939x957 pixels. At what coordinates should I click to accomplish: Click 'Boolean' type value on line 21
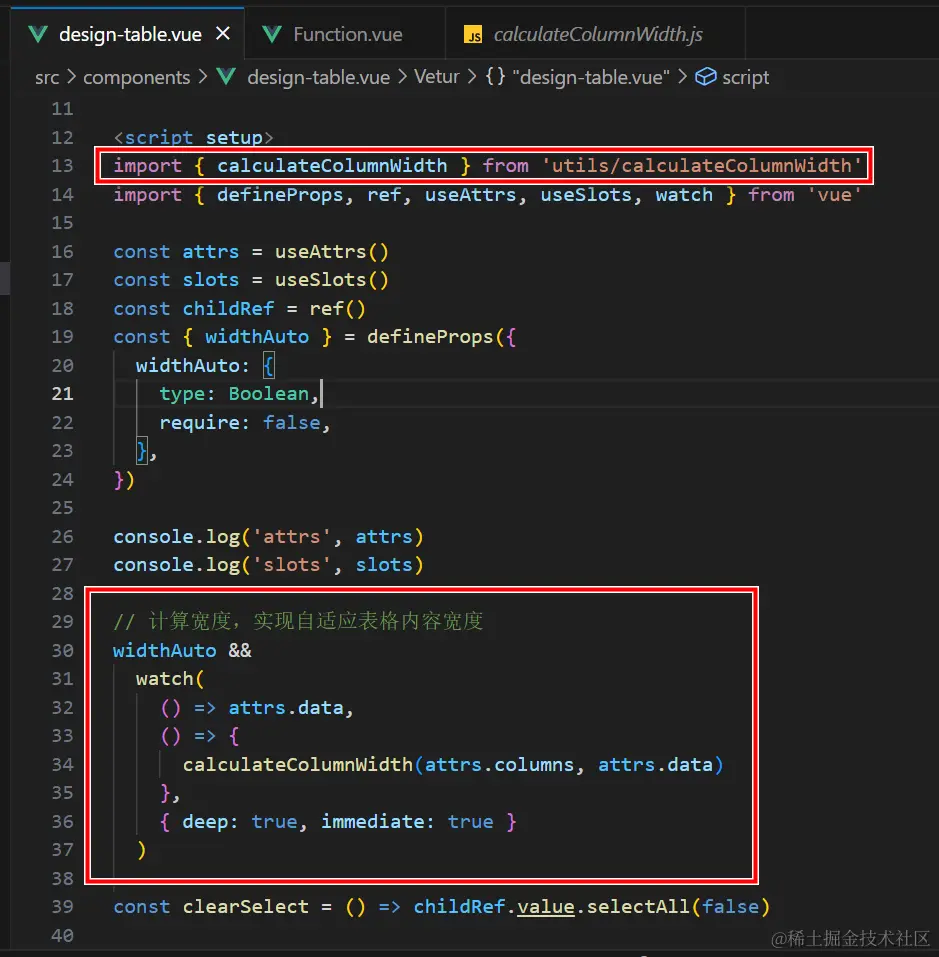click(269, 394)
